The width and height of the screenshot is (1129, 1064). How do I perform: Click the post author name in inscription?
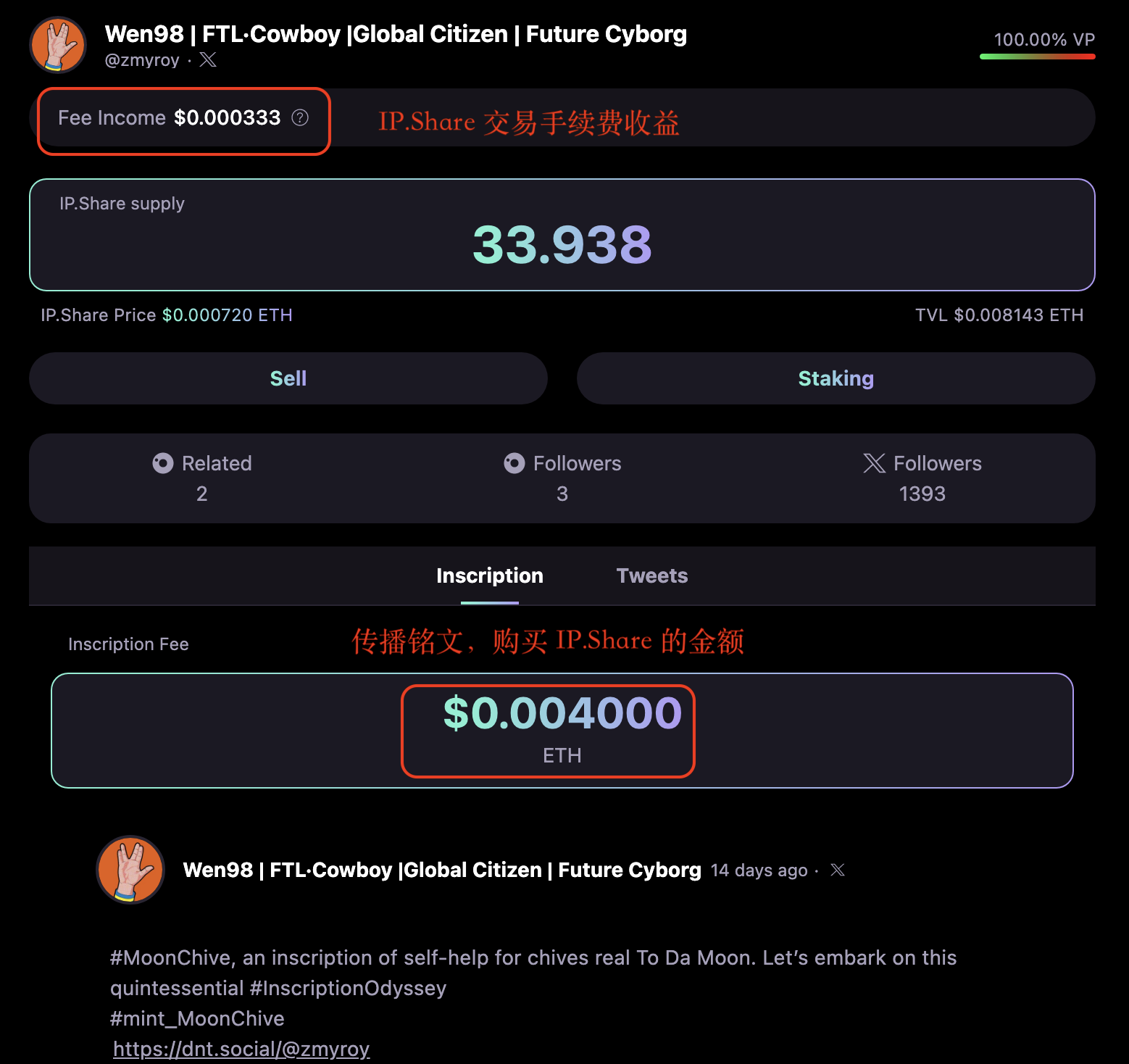pos(442,870)
